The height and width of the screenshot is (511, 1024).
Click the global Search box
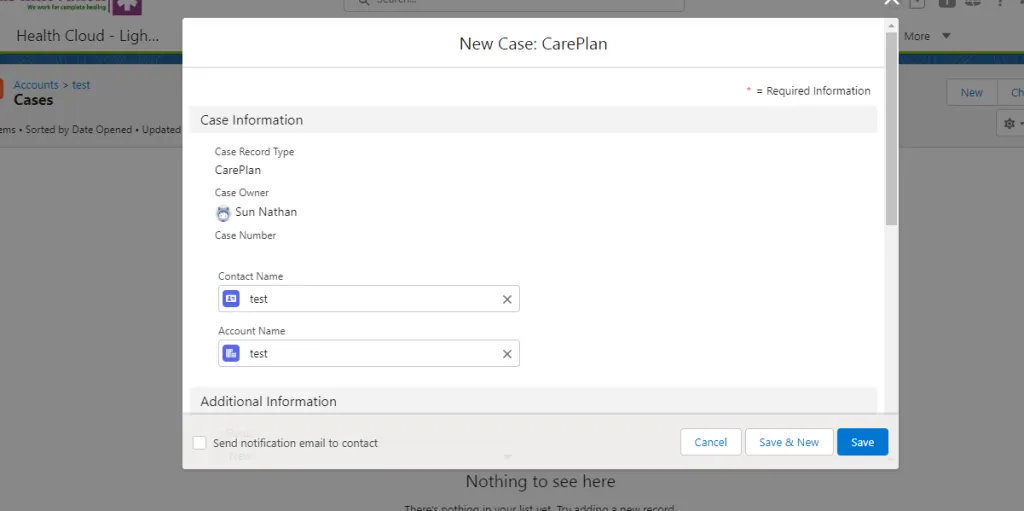coord(514,3)
